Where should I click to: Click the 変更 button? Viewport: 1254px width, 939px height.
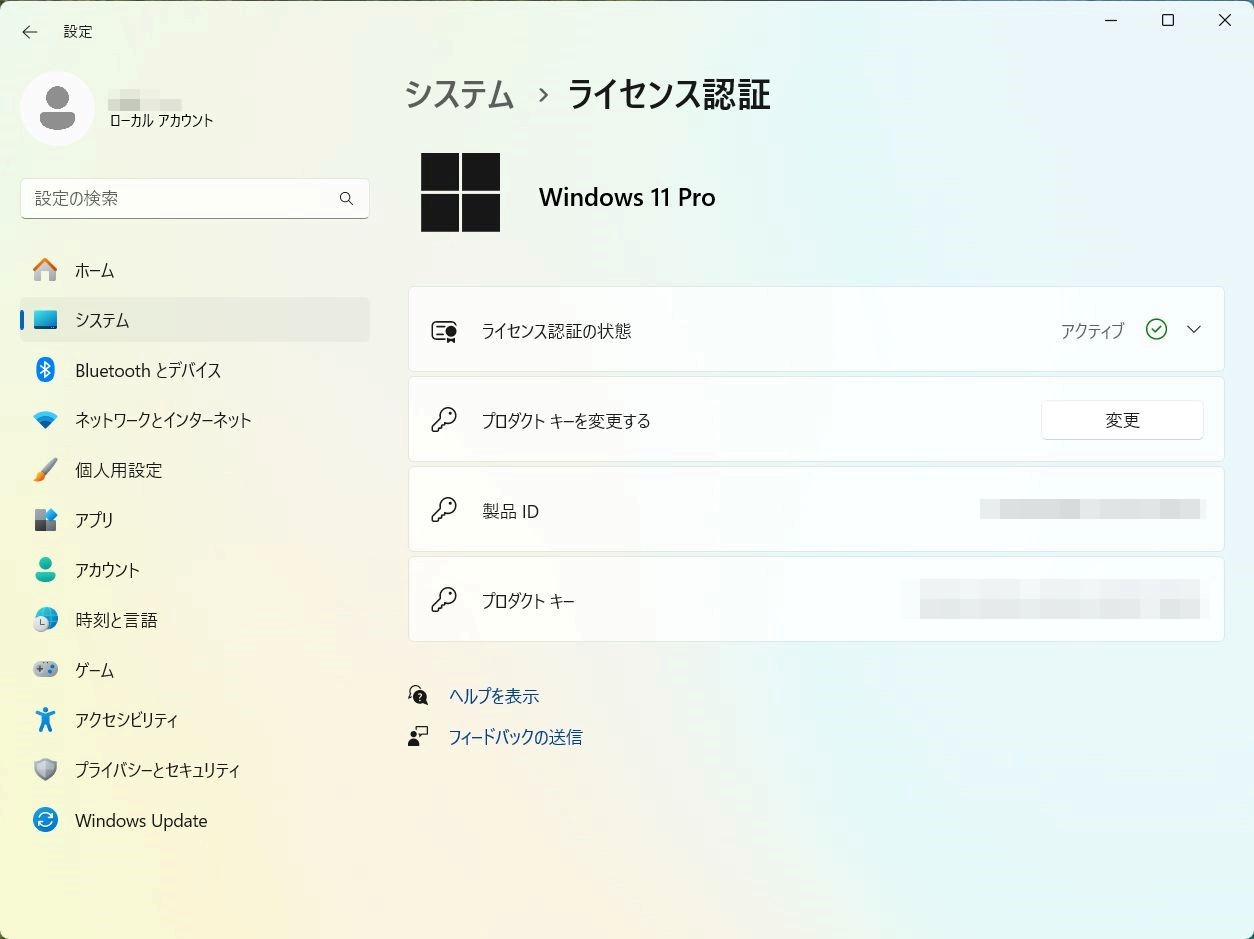1122,420
